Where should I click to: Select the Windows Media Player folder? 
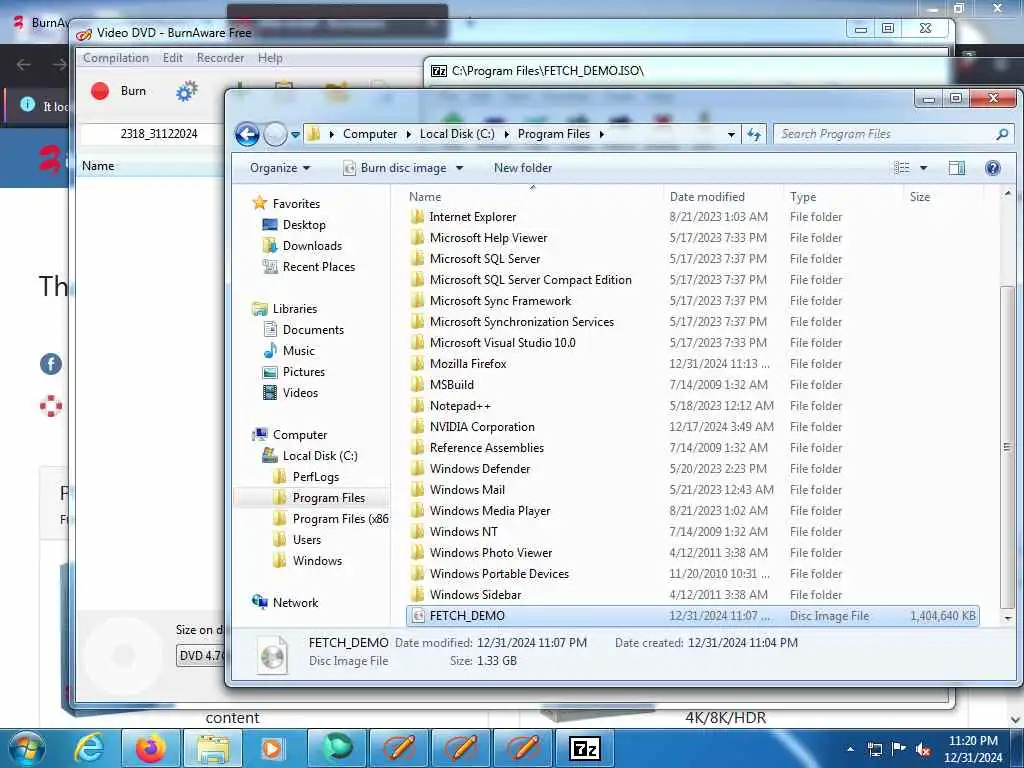(490, 511)
